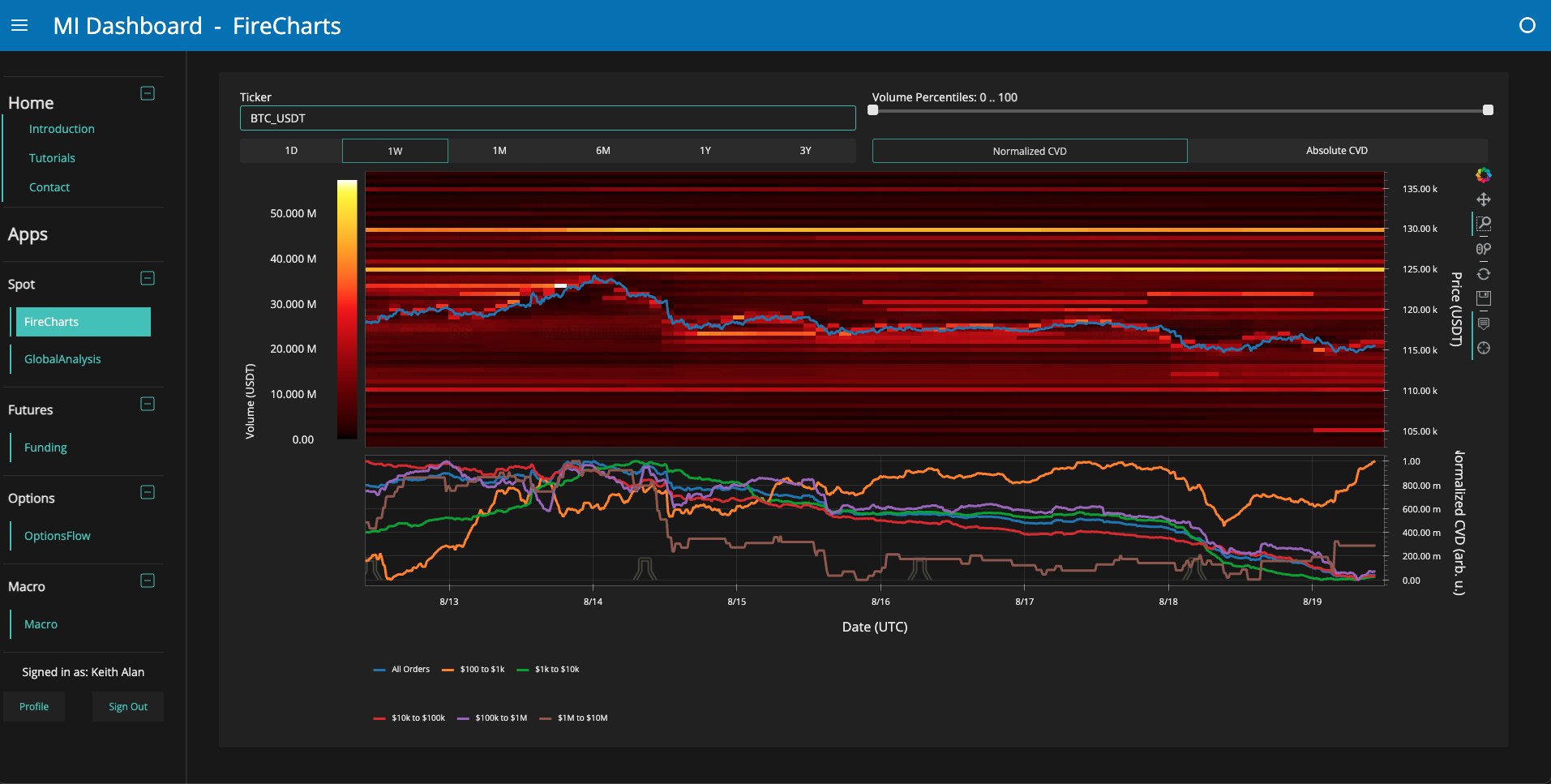The image size is (1551, 784).
Task: Click the Bokeh logo icon
Action: coord(1483,175)
